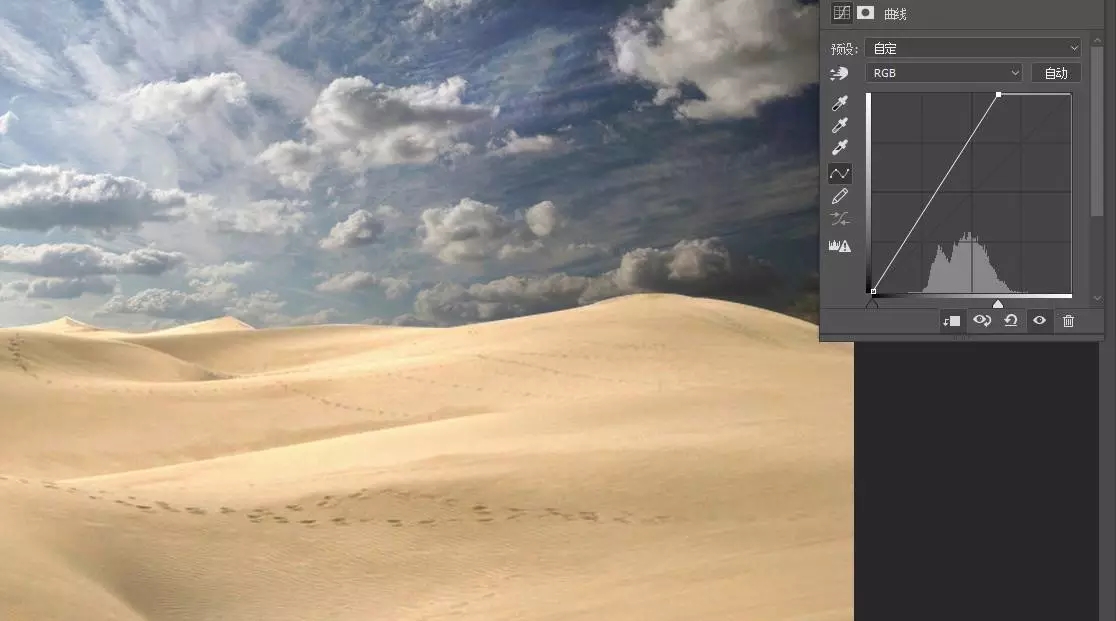Screen dimensions: 1116x621
Task: Open the RGB channel dropdown
Action: 944,73
